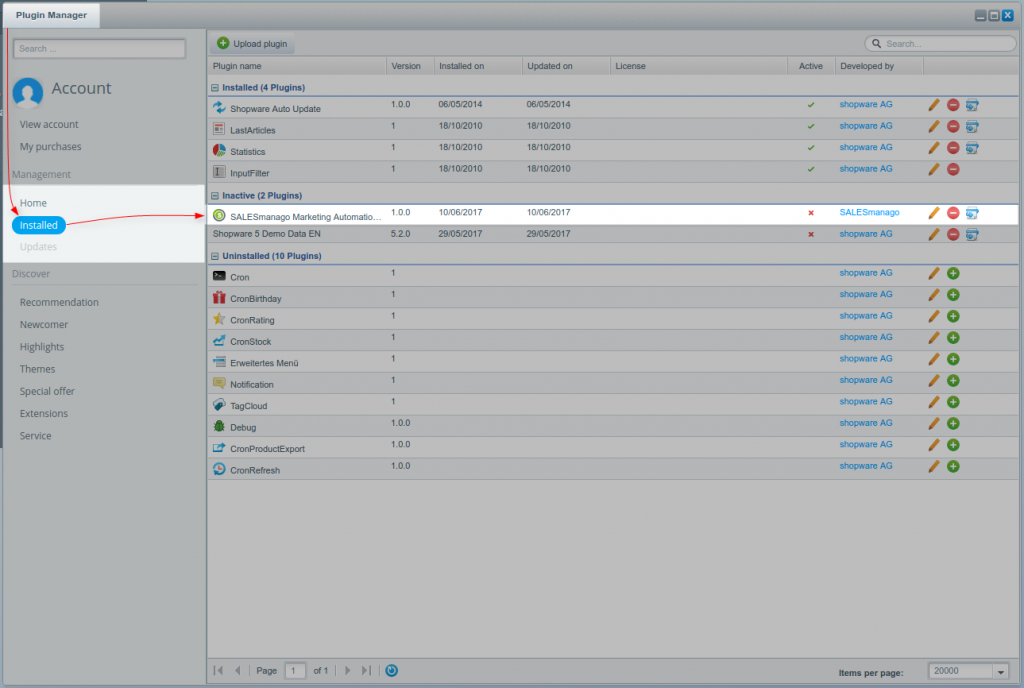
Task: Open the Extensions section
Action: point(44,413)
